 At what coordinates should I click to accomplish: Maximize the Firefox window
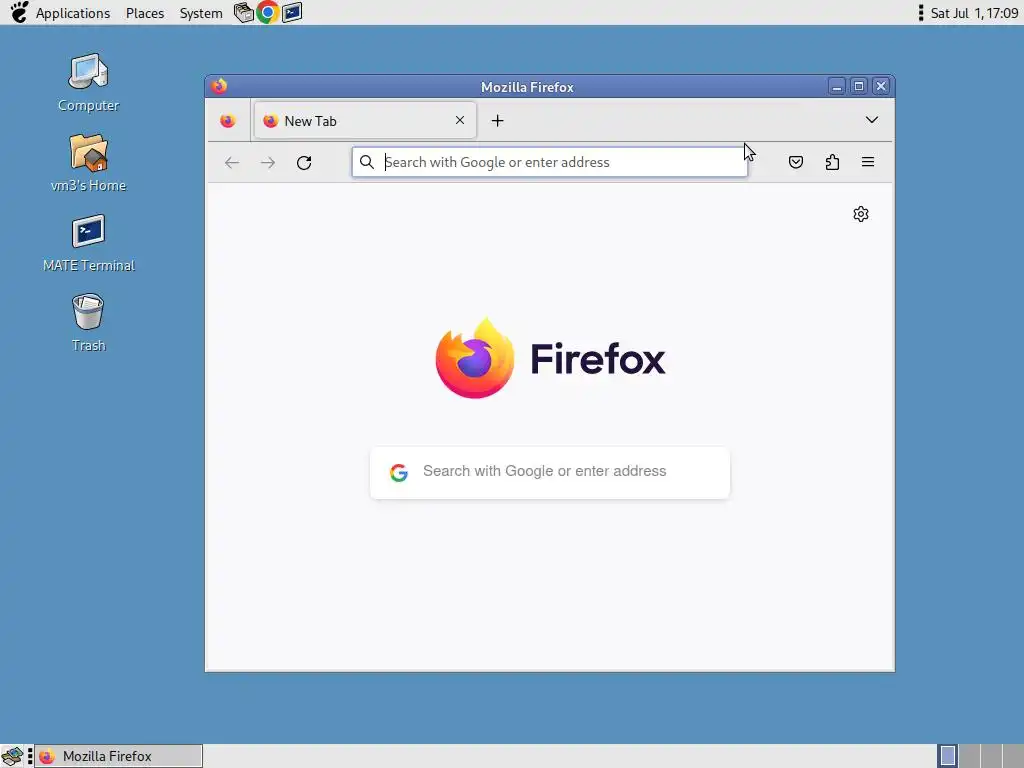[859, 86]
